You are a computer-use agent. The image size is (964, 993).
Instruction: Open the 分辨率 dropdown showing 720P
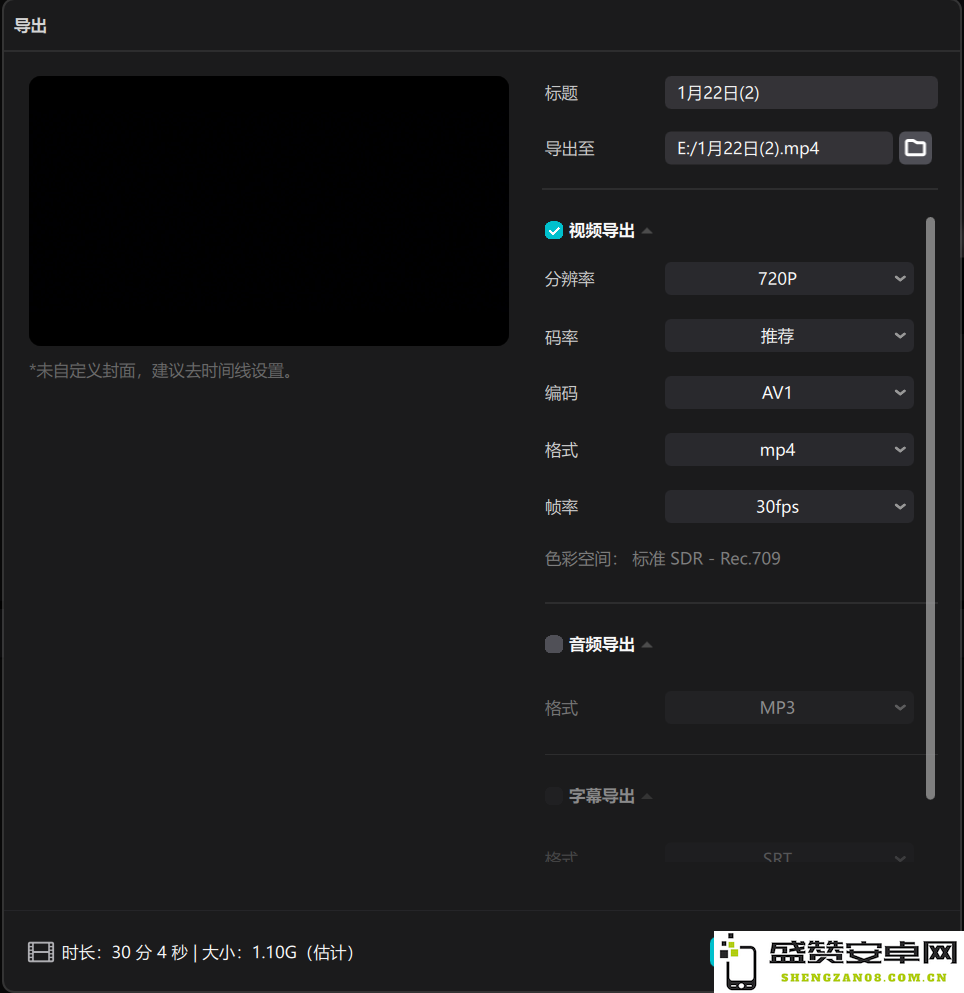(x=789, y=279)
